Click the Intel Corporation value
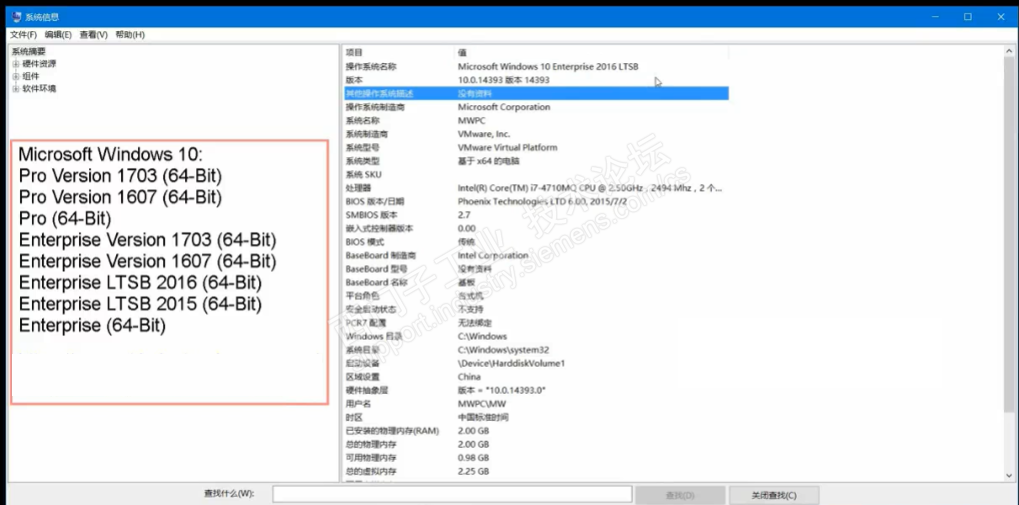Screen dimensions: 1019x505 pos(493,255)
